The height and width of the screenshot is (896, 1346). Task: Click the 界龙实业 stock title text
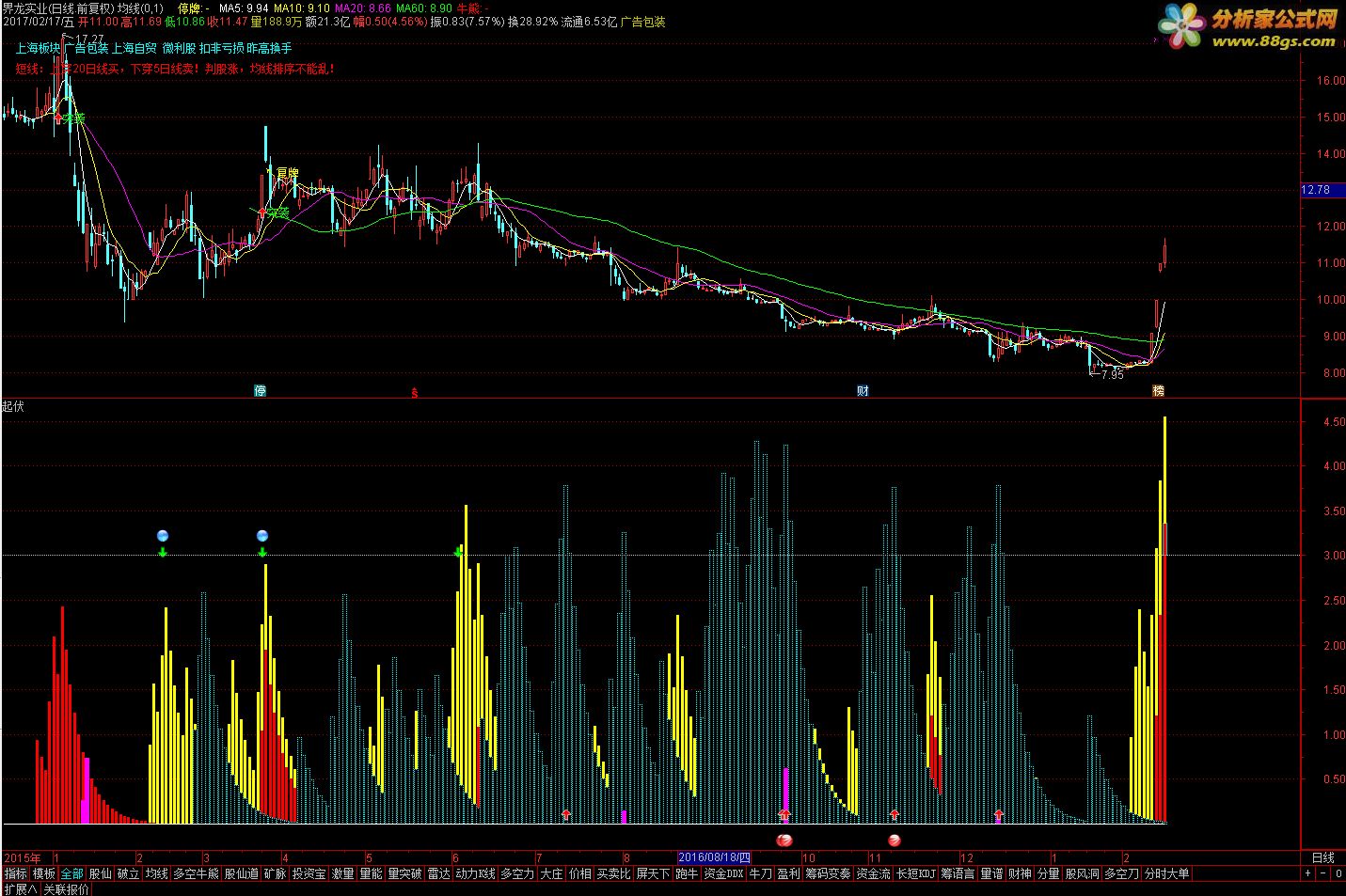pyautogui.click(x=25, y=8)
